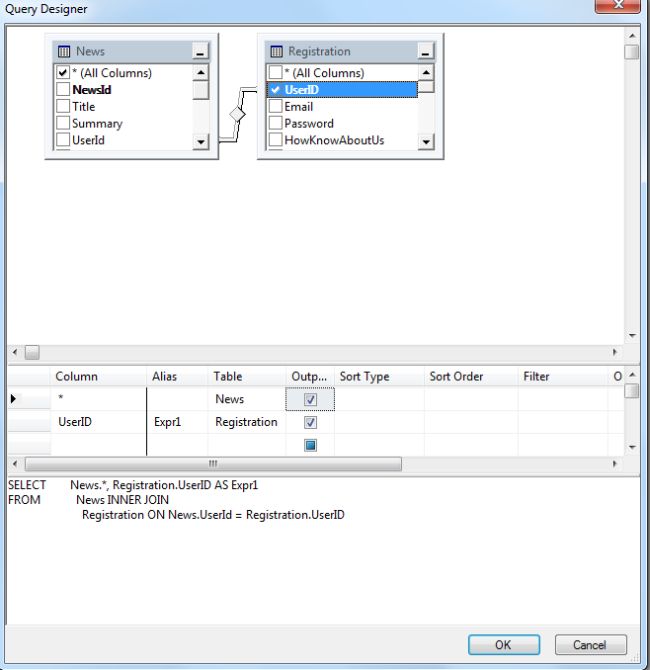Click News list scroll up arrow

tap(200, 72)
